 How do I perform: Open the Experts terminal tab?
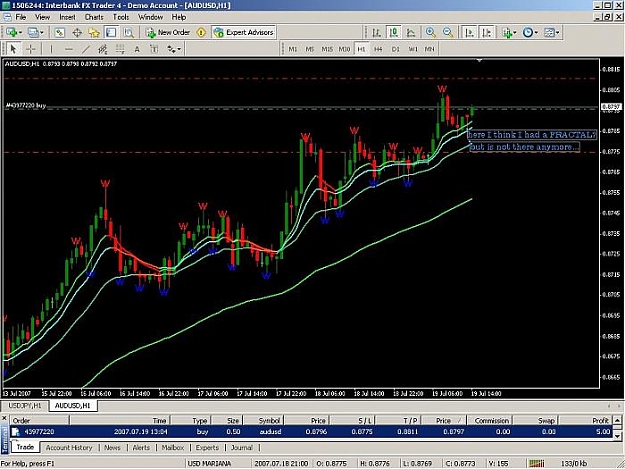[207, 447]
